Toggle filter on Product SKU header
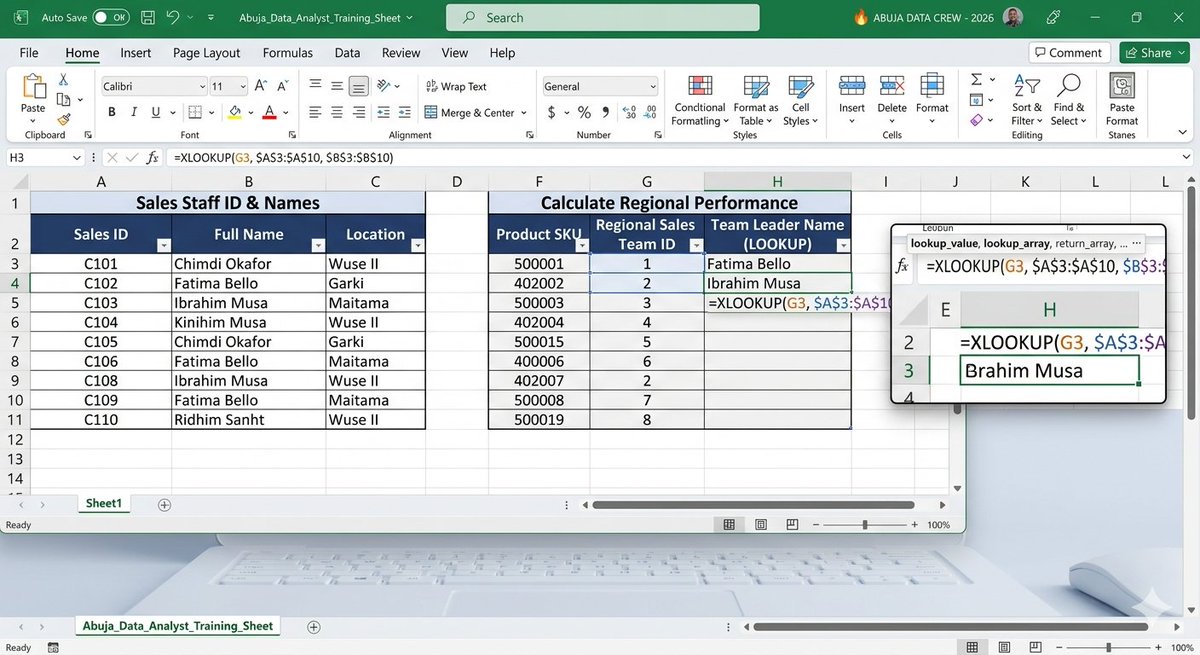Image resolution: width=1200 pixels, height=655 pixels. (581, 246)
